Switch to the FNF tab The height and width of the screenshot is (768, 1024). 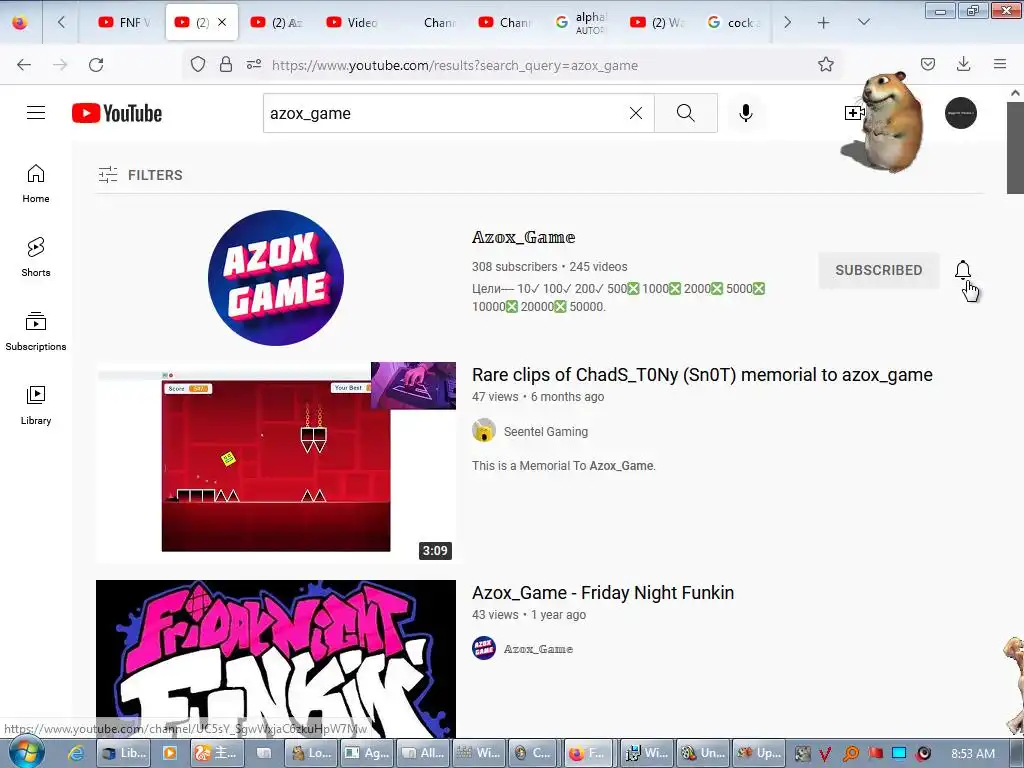123,22
